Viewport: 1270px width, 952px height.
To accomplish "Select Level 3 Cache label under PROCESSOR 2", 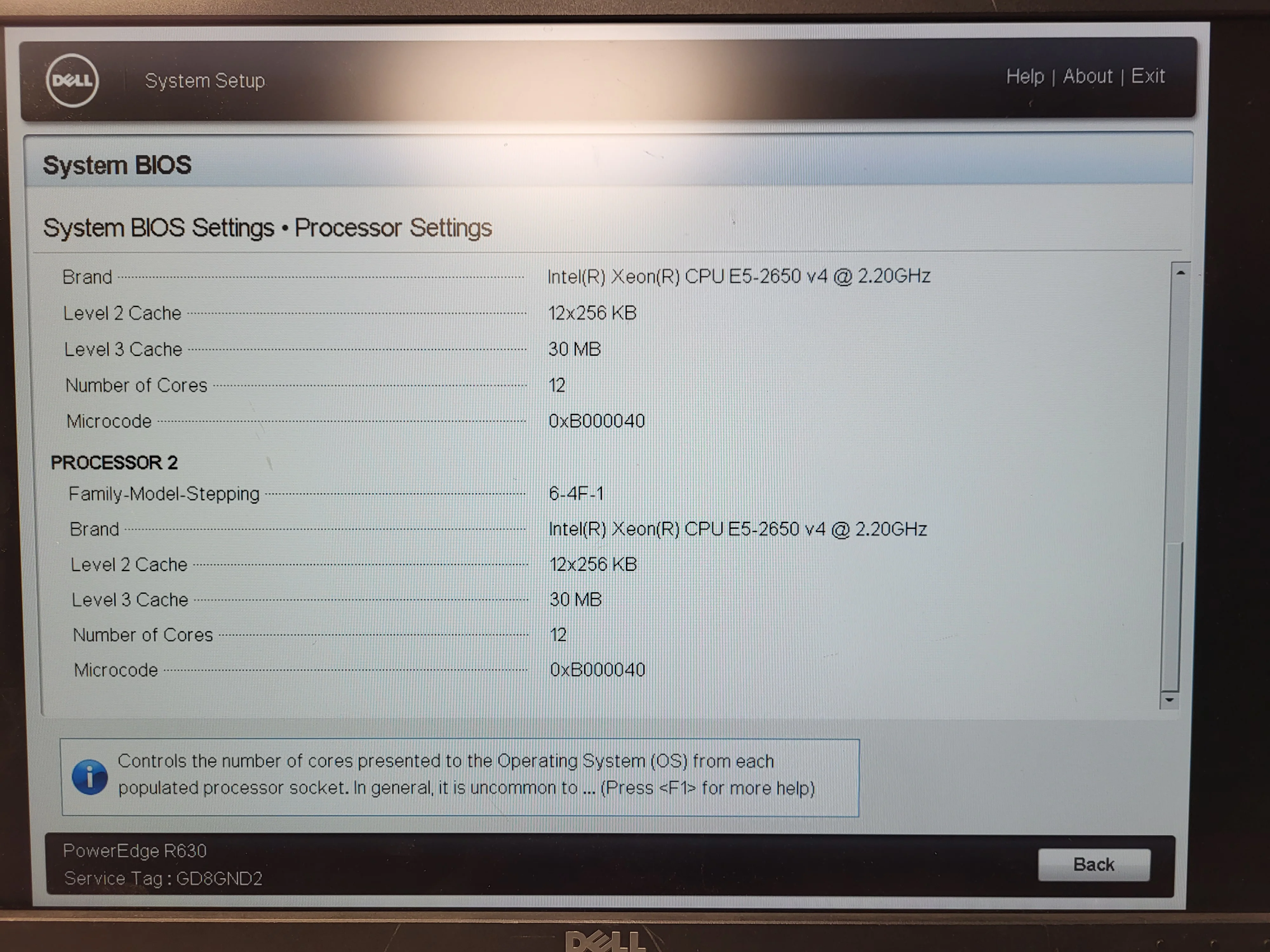I will (x=130, y=600).
